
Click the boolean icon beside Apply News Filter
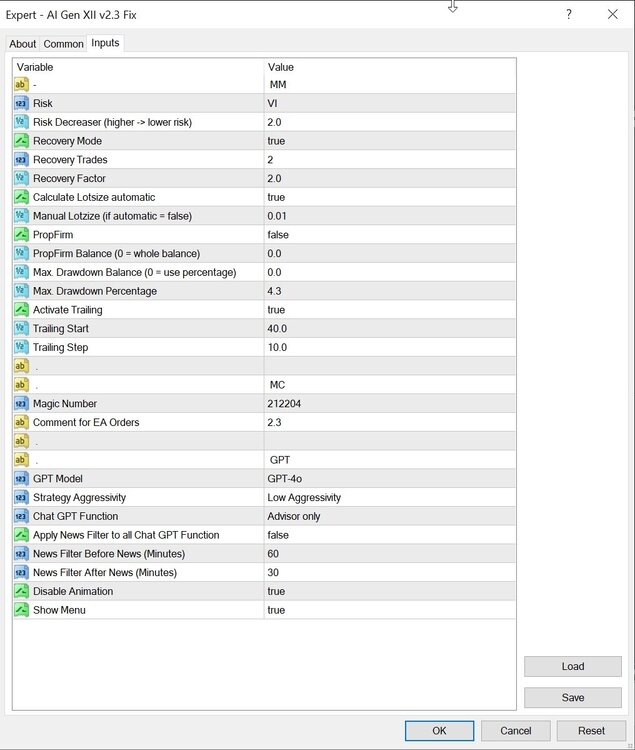(21, 535)
